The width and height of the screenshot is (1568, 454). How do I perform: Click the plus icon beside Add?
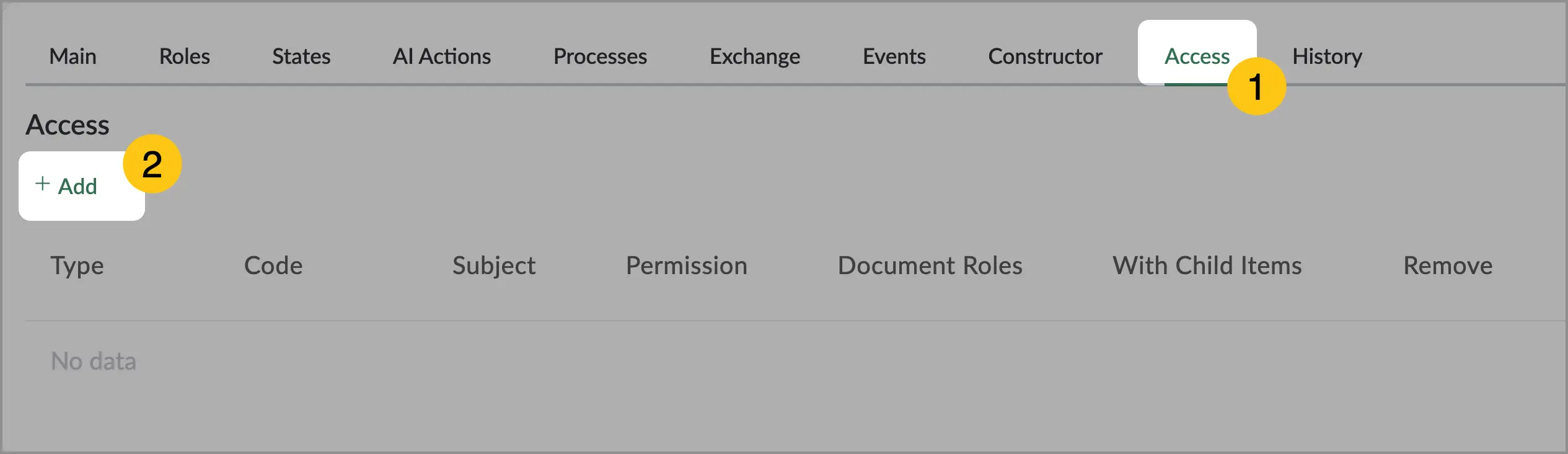42,184
